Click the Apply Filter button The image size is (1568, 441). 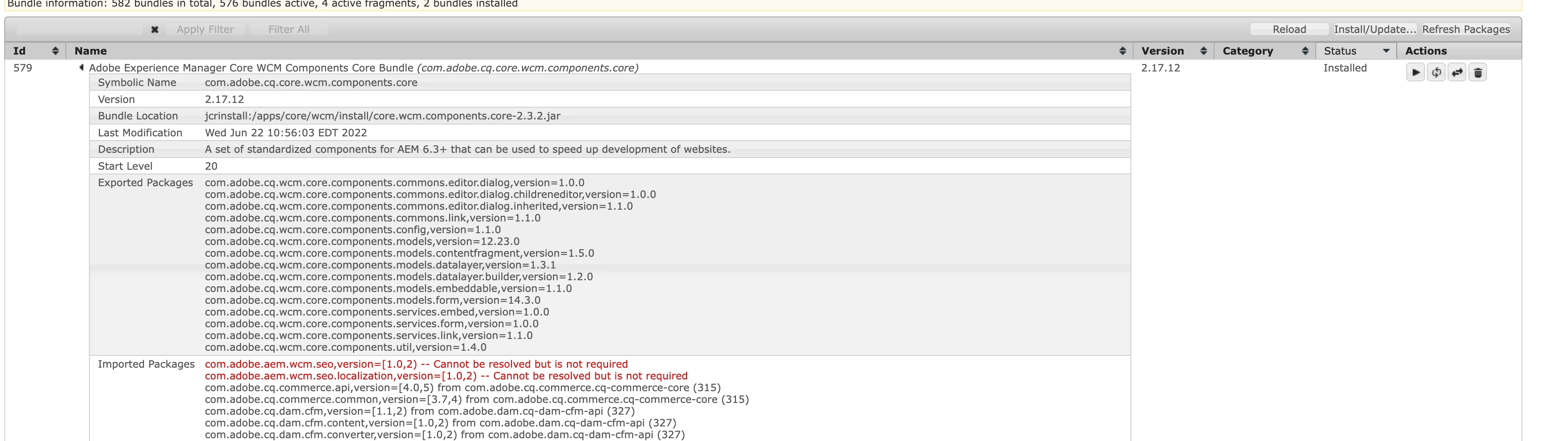click(x=205, y=29)
